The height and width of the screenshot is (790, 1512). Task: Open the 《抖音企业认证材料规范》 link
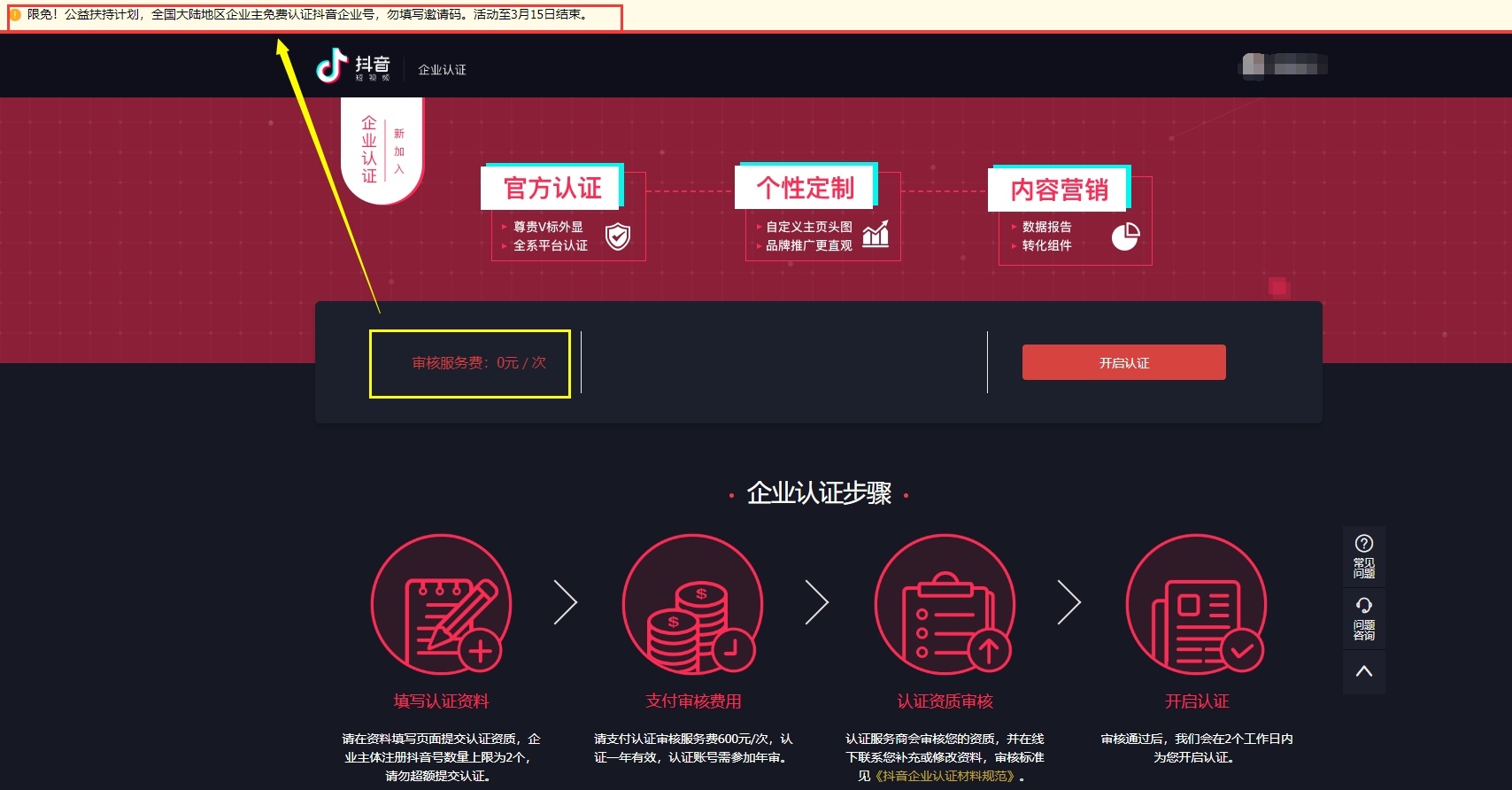945,776
